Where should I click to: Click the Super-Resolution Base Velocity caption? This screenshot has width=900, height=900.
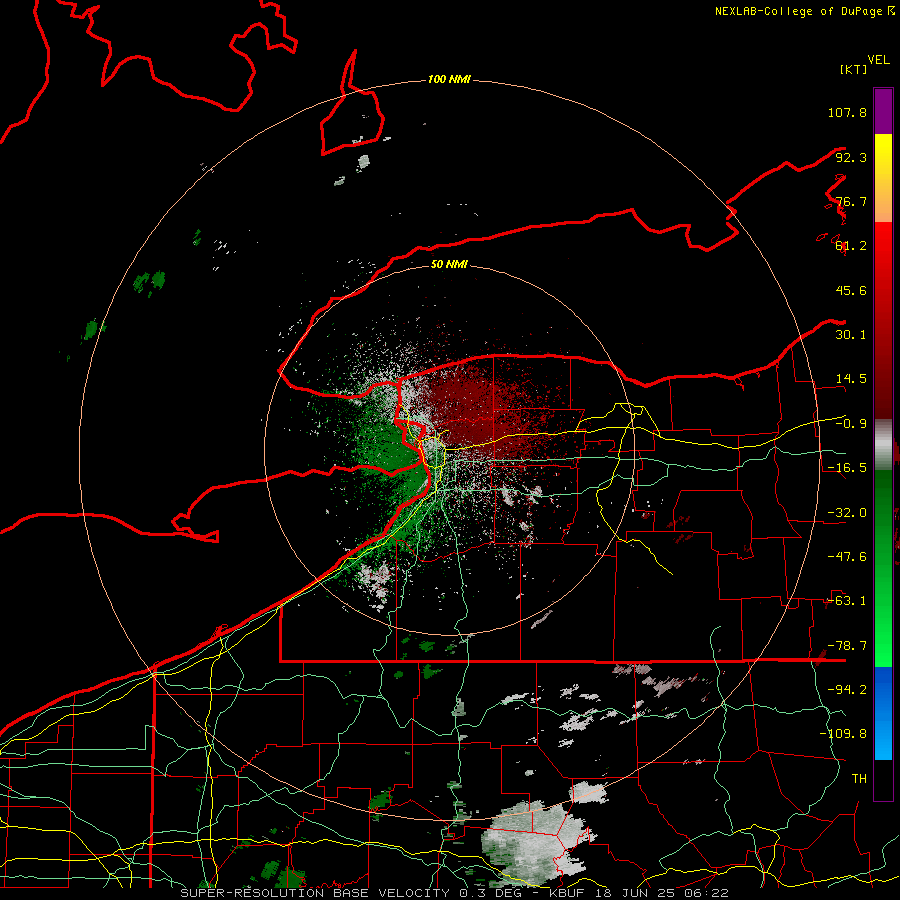coord(455,893)
